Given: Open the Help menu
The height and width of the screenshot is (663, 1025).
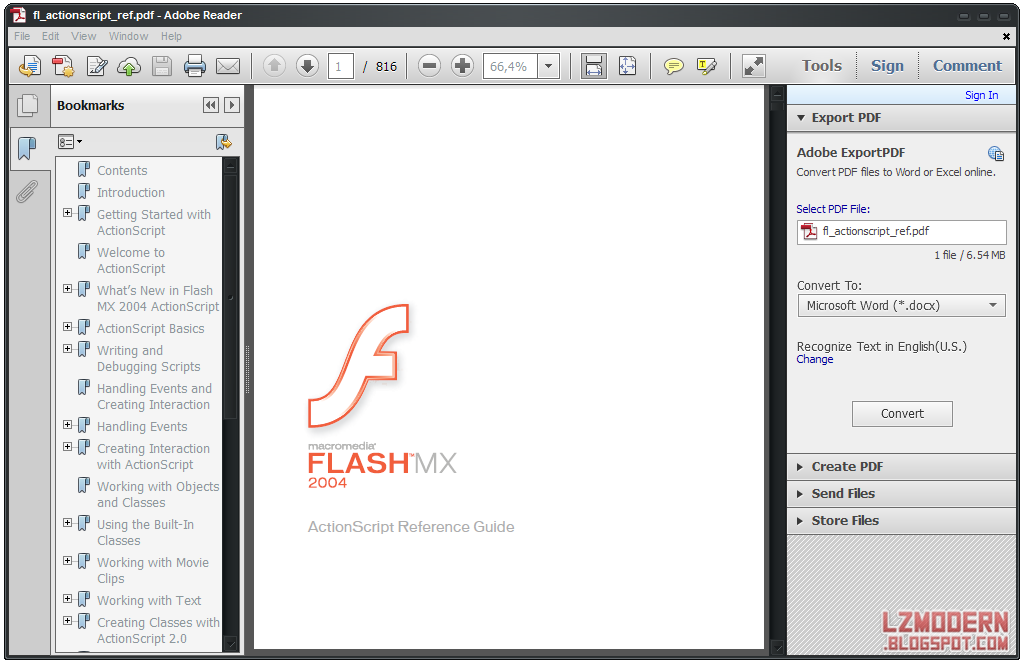Looking at the screenshot, I should pos(171,36).
